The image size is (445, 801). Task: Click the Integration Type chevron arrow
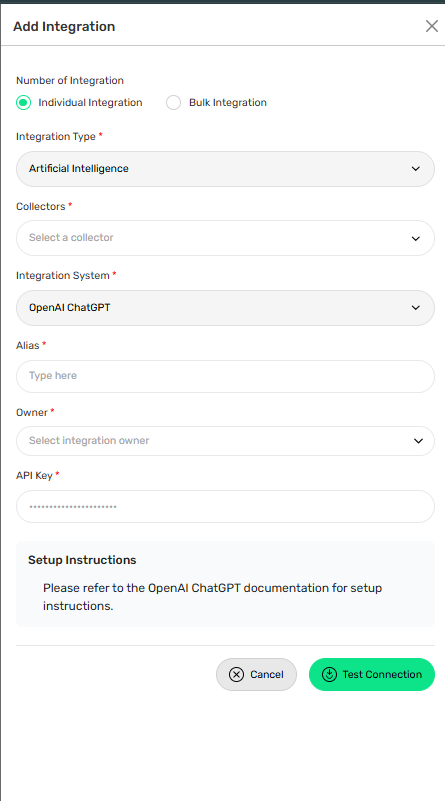[x=416, y=169]
